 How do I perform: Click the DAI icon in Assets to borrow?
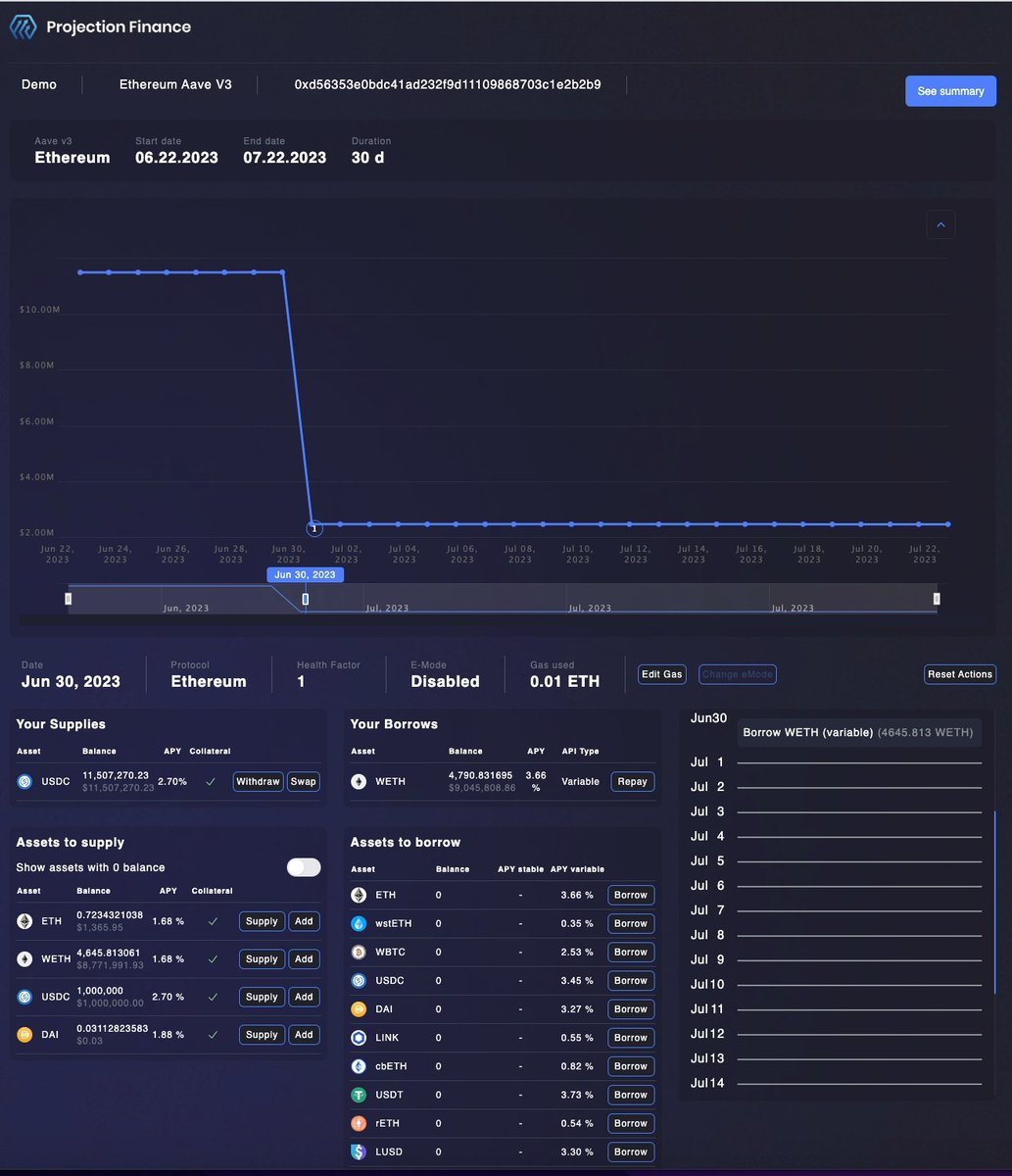coord(359,1008)
